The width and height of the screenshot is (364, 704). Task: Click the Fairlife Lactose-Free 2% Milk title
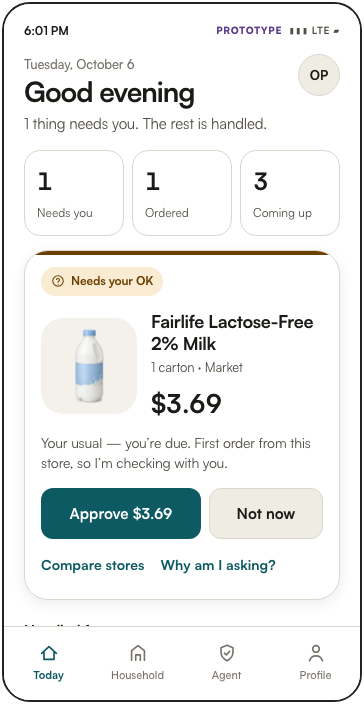(x=232, y=333)
